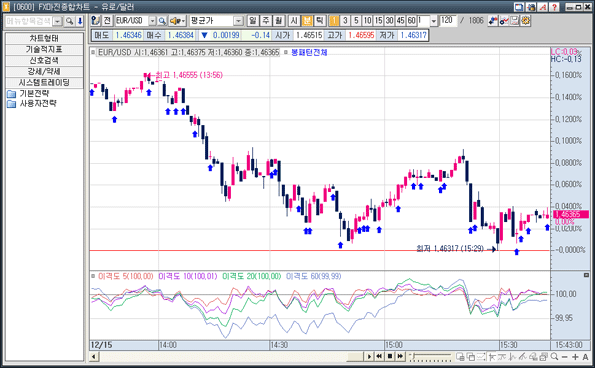Select the 3-minute interval button
595x368 pixels.
(345, 20)
